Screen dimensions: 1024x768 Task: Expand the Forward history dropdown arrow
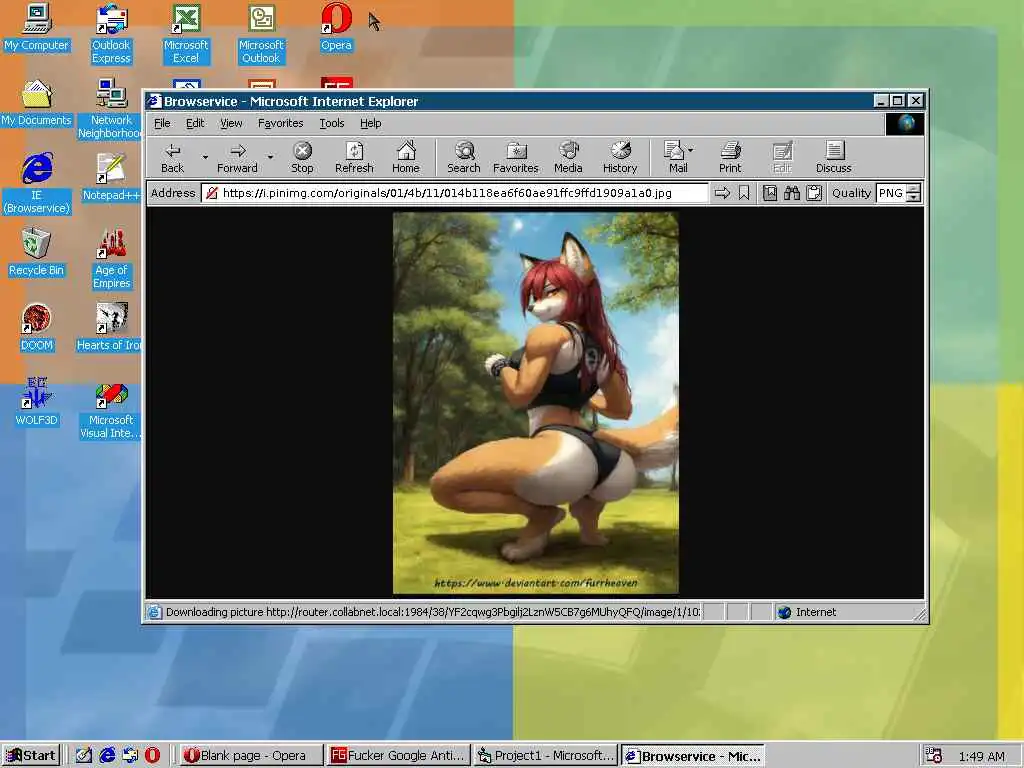point(270,157)
